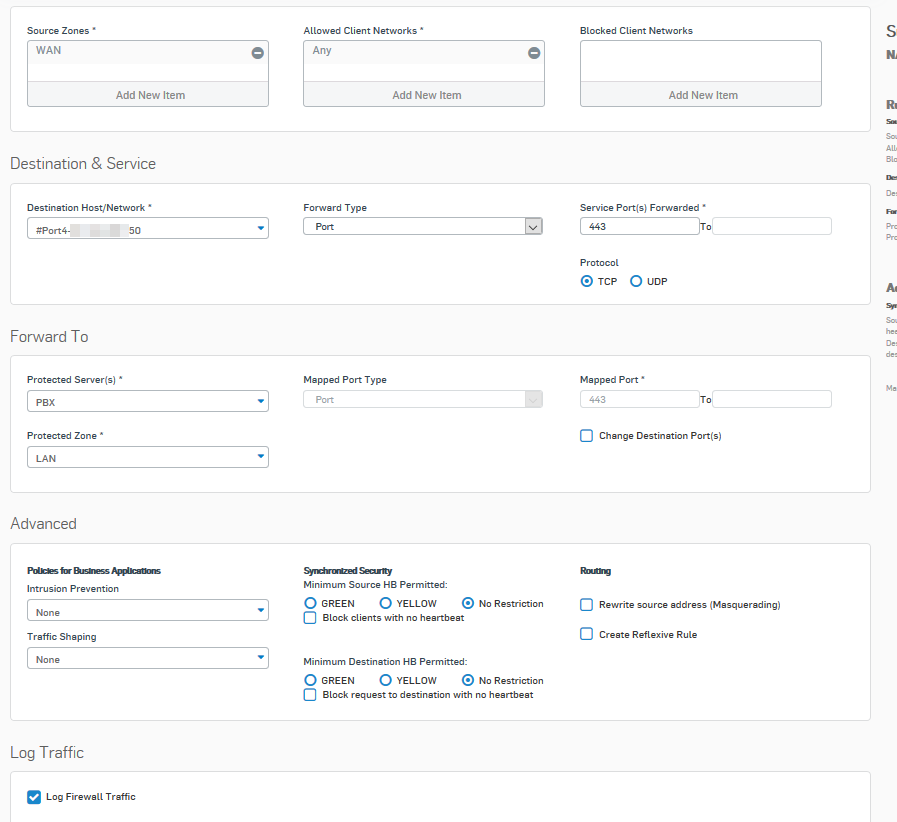Check Block request to destination with no heartbeat
Viewport: 897px width, 822px height.
[310, 695]
